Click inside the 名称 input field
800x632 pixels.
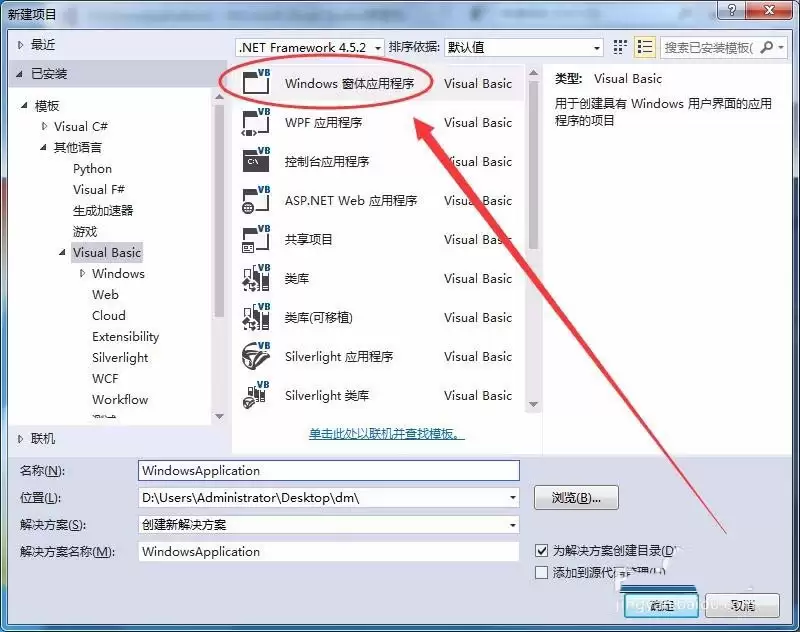coord(330,470)
